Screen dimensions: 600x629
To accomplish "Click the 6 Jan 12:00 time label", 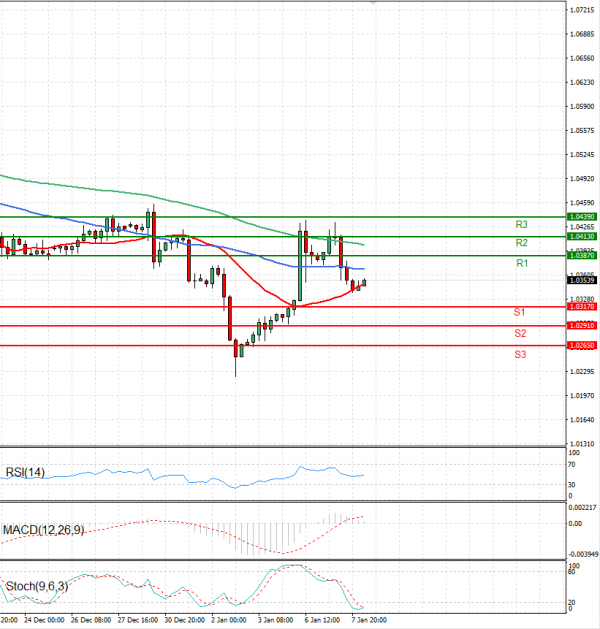I will tap(322, 620).
